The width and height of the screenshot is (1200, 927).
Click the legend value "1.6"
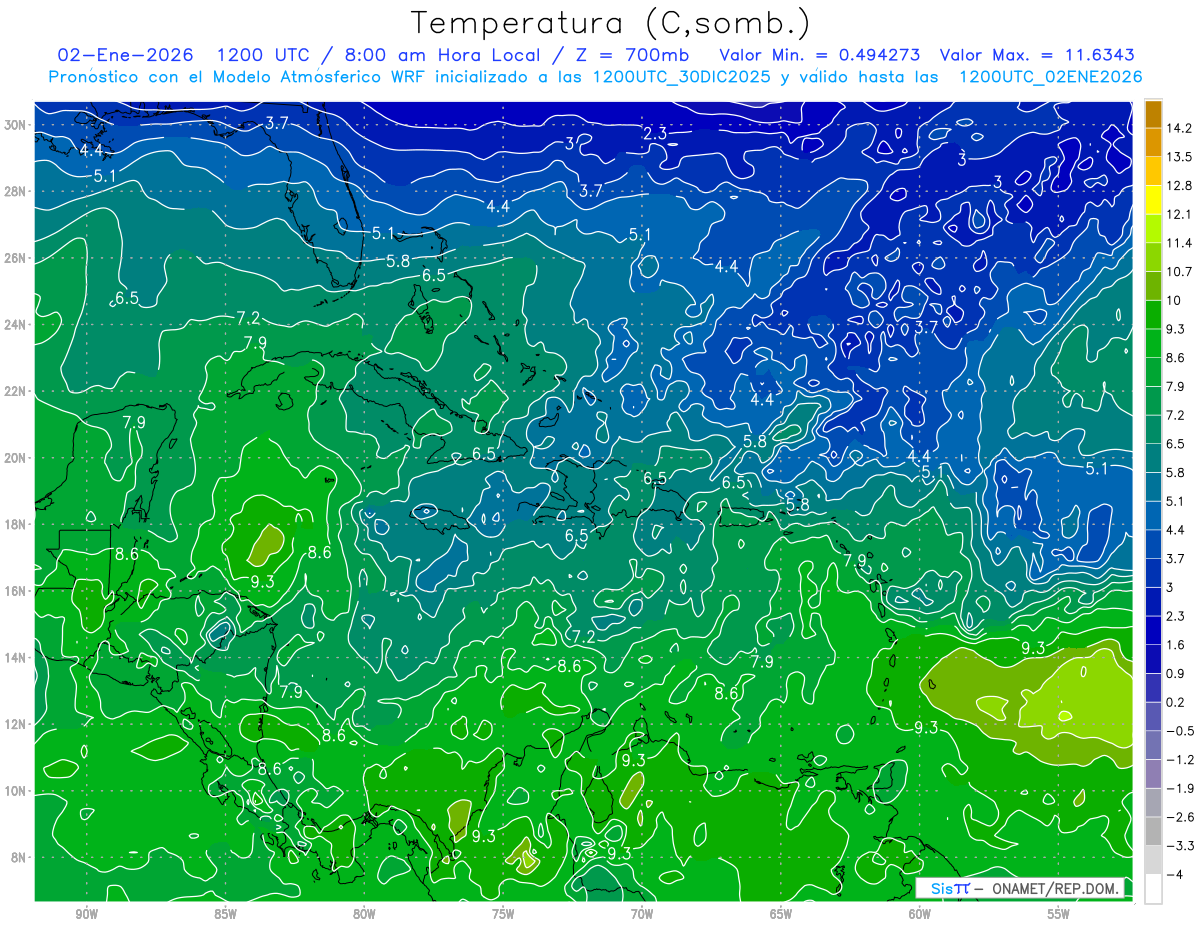[x=1176, y=645]
